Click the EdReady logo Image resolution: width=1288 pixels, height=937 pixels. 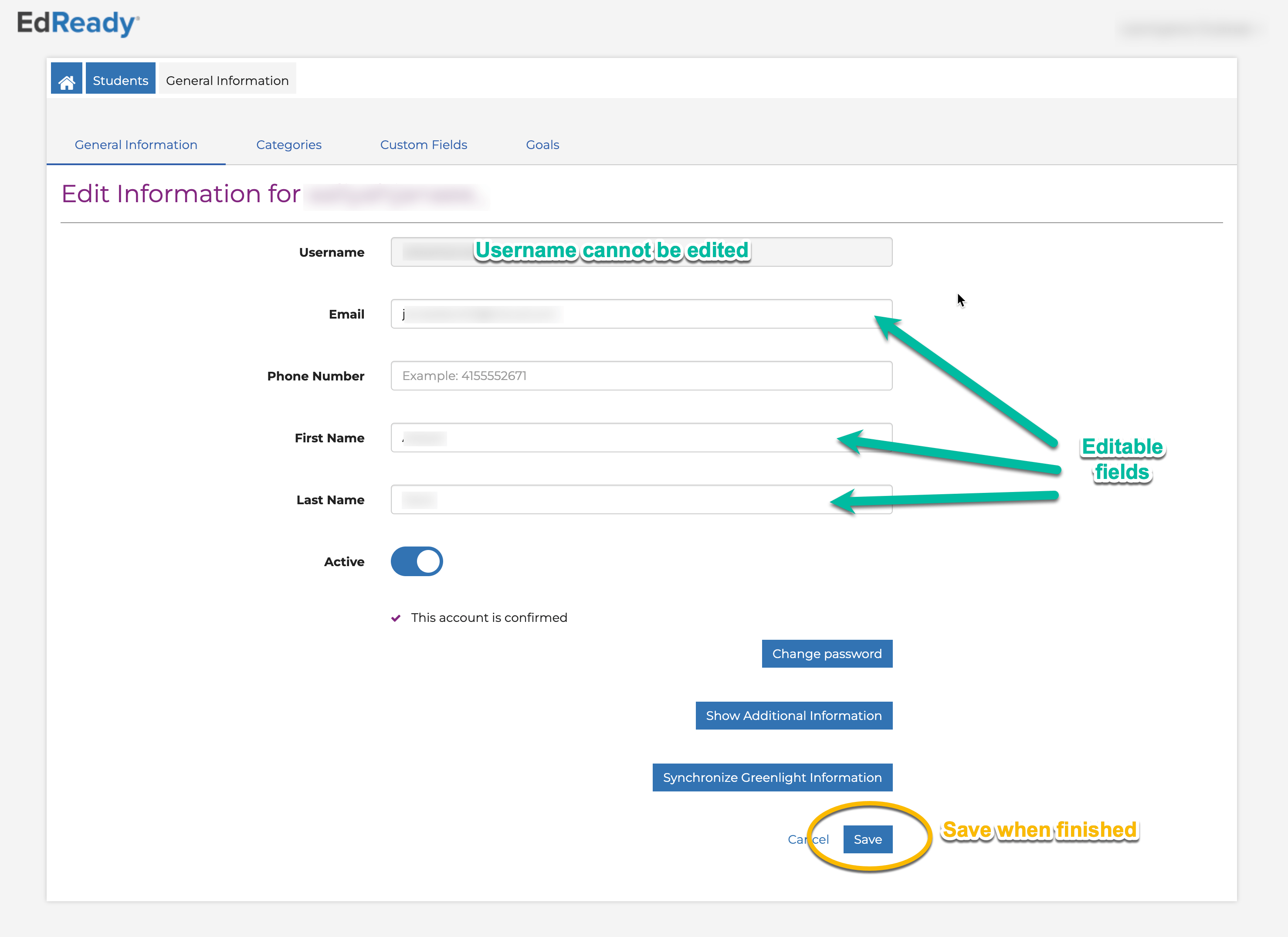[78, 24]
